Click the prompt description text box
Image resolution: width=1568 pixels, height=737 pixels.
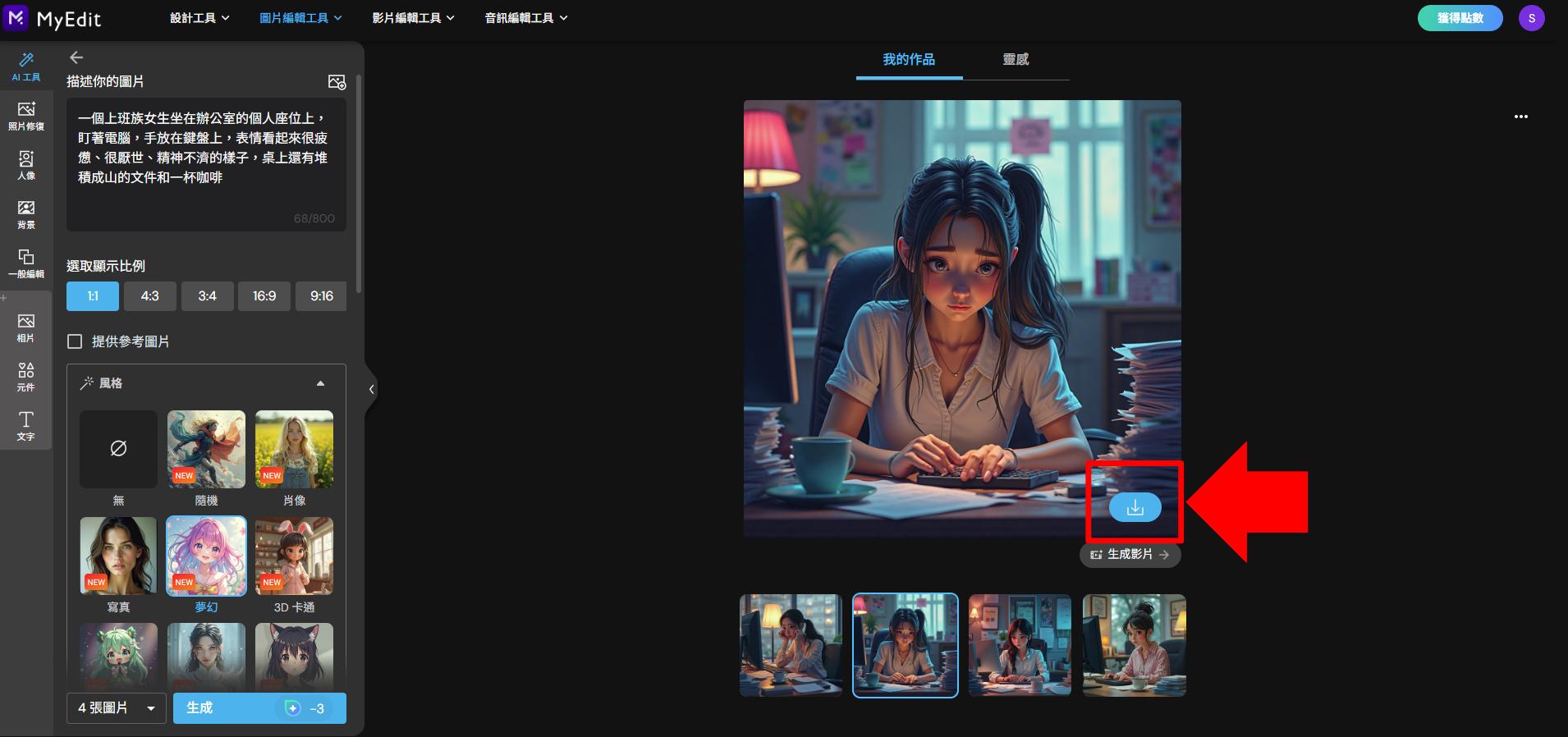pyautogui.click(x=206, y=165)
